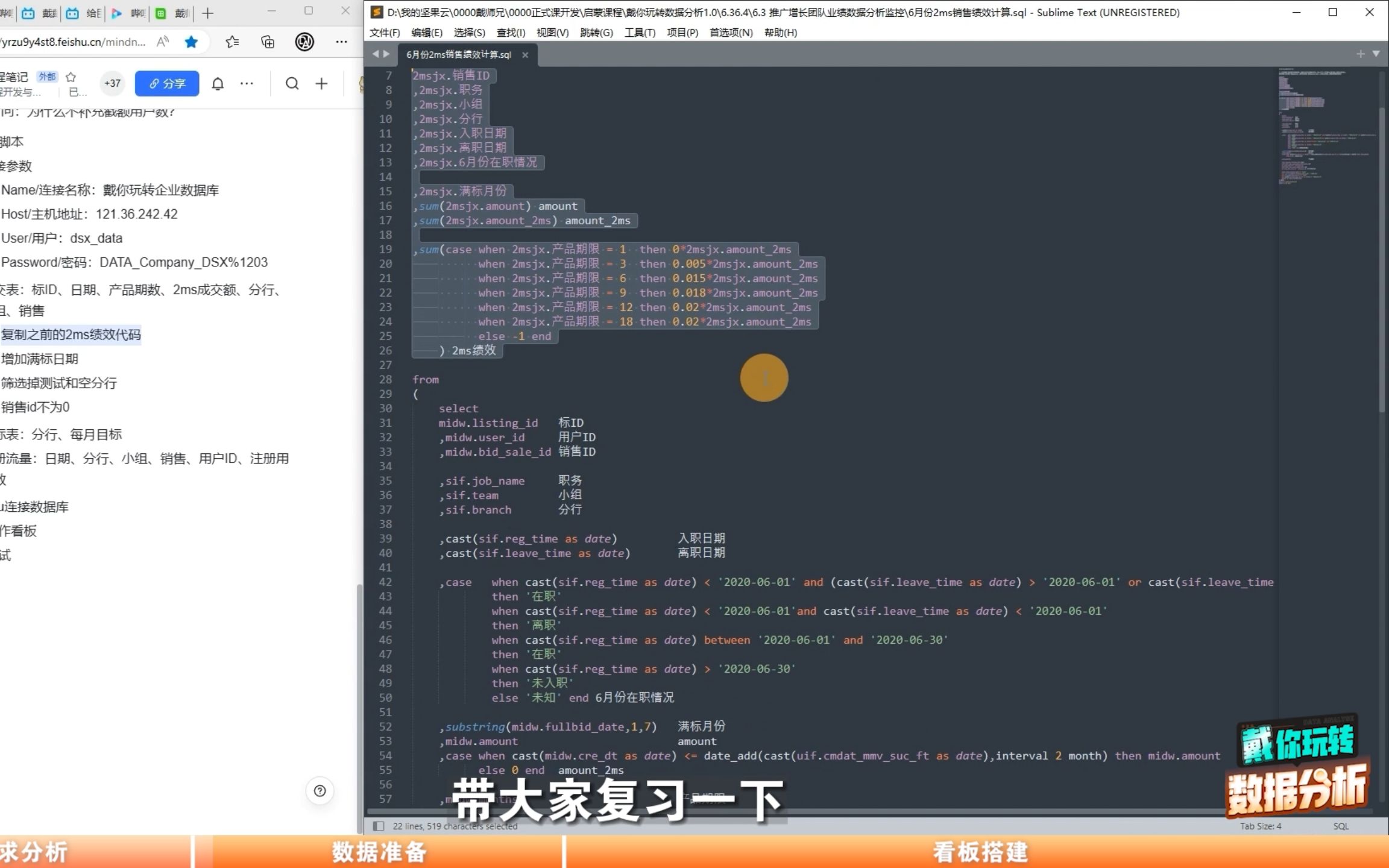
Task: Star the document with the outline star icon
Action: point(71,77)
